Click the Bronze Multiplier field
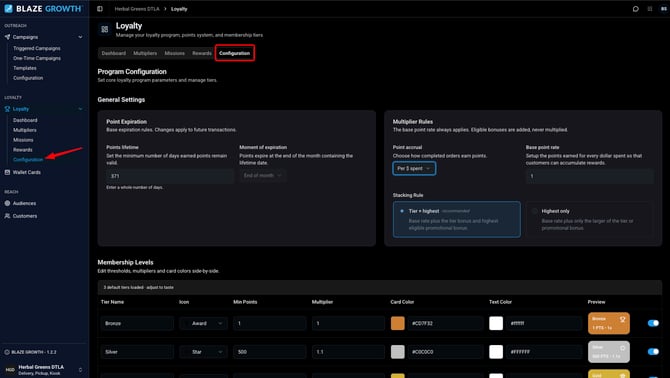Screen dimensions: 670x378 point(348,323)
